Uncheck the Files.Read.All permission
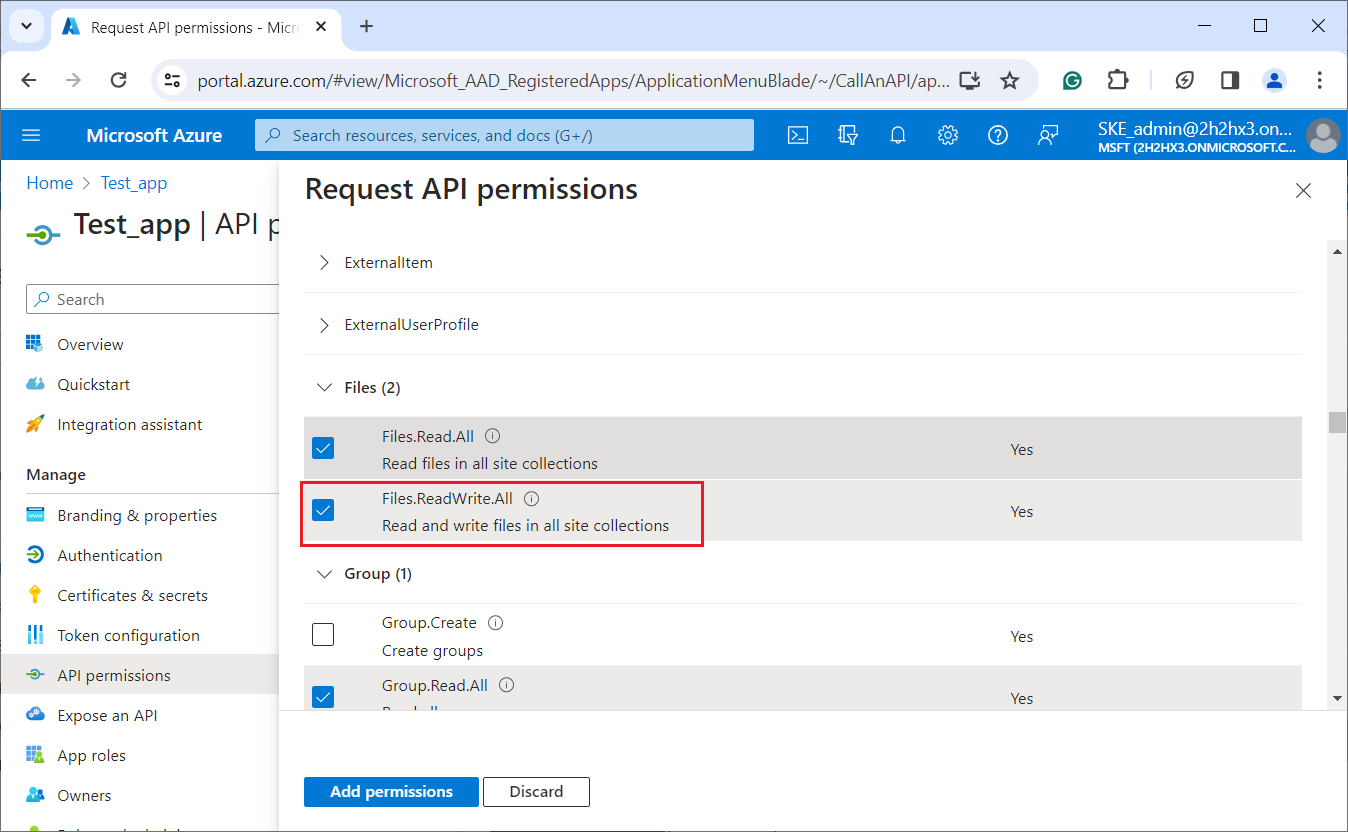 point(323,448)
